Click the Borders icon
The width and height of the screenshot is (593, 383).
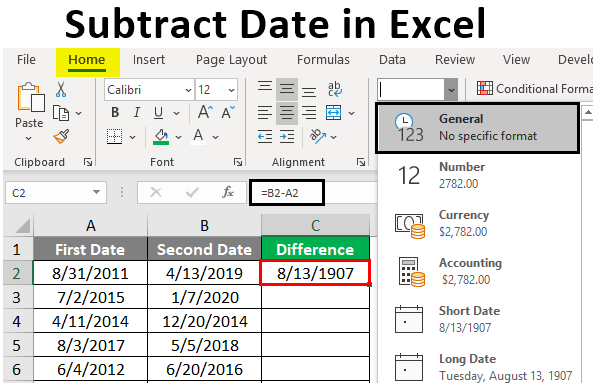[114, 136]
